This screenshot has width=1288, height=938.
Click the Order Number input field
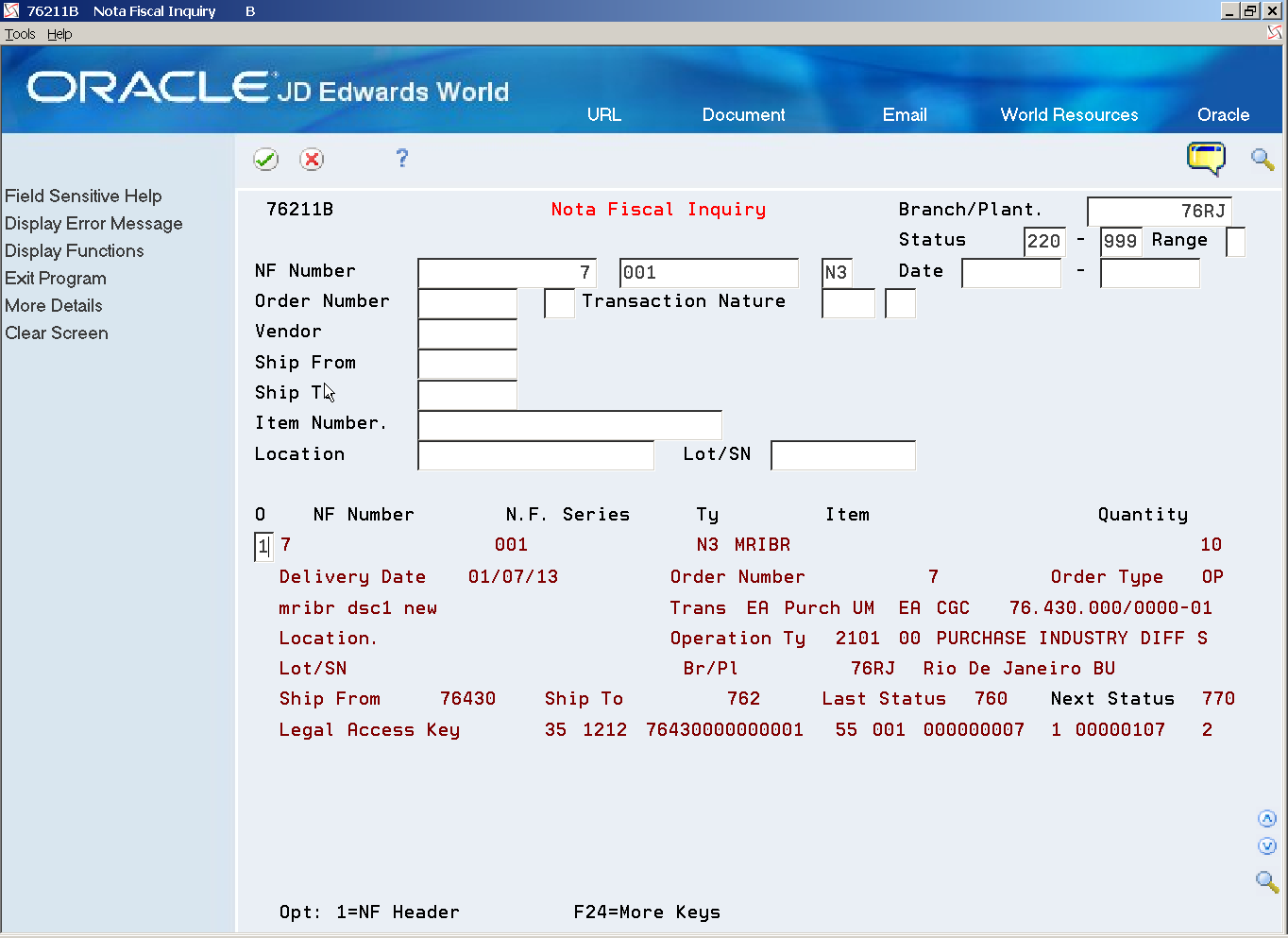click(x=467, y=302)
